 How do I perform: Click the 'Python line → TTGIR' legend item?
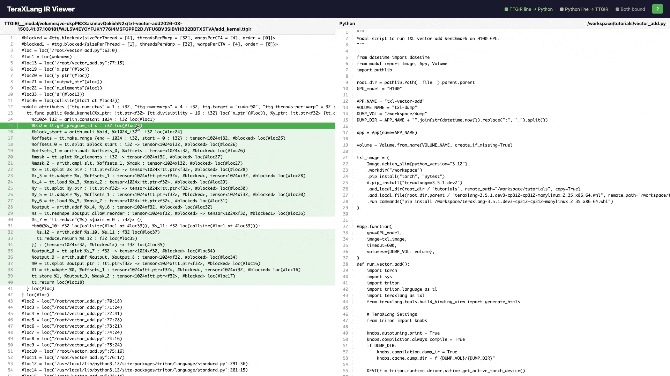(x=584, y=9)
